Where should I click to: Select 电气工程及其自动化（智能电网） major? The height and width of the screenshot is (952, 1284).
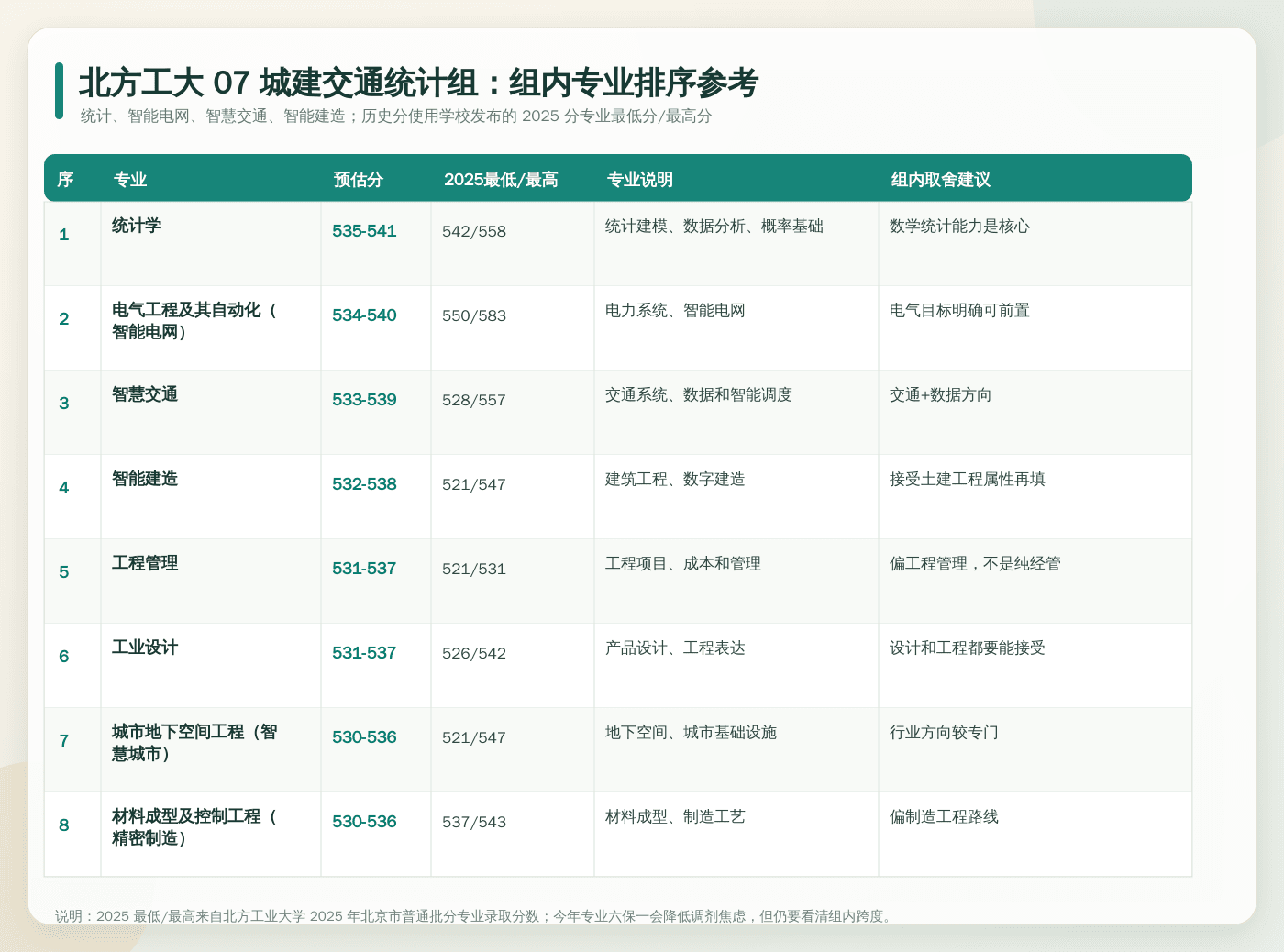click(x=194, y=321)
